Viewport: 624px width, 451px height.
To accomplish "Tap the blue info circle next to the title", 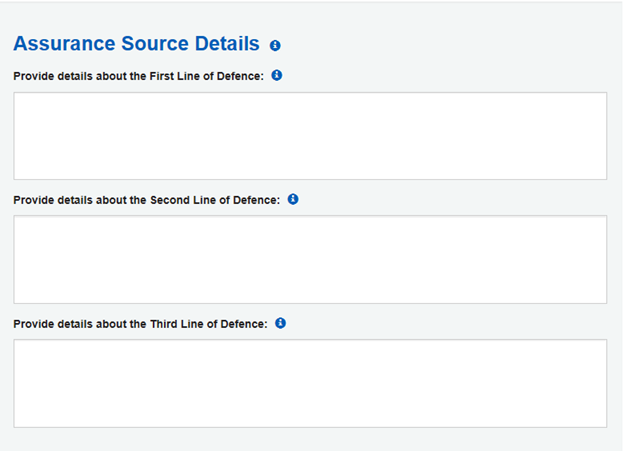I will click(275, 45).
